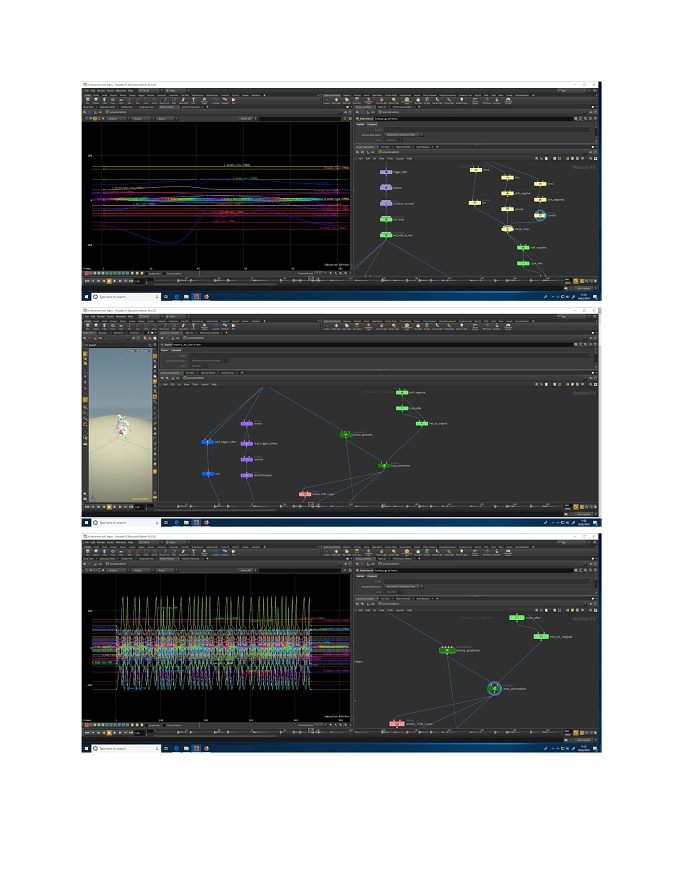Select the Tube shelf tool in top screenshot
Image resolution: width=680 pixels, height=880 pixels.
(x=104, y=101)
